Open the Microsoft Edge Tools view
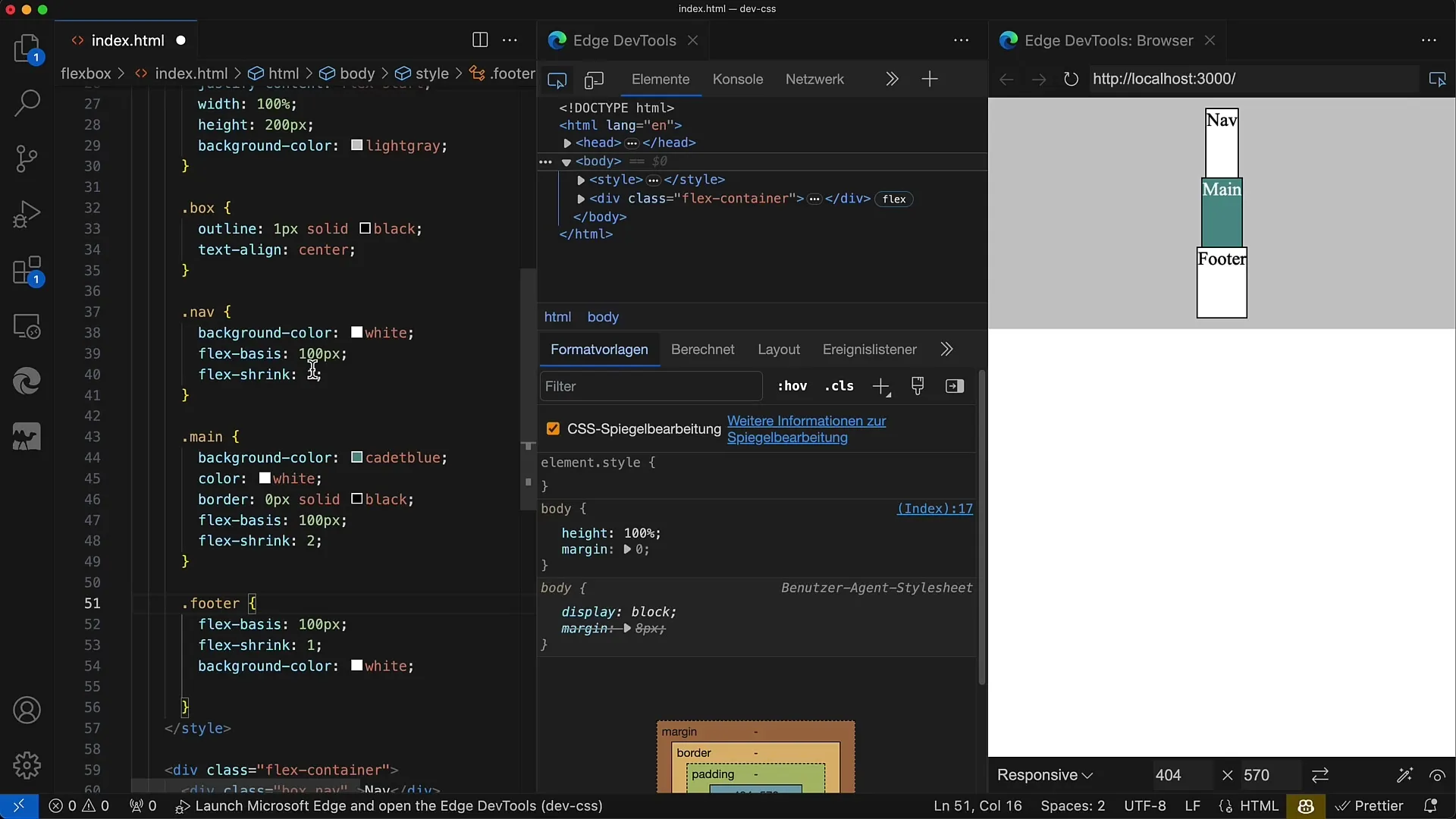This screenshot has height=819, width=1456. coord(27,381)
